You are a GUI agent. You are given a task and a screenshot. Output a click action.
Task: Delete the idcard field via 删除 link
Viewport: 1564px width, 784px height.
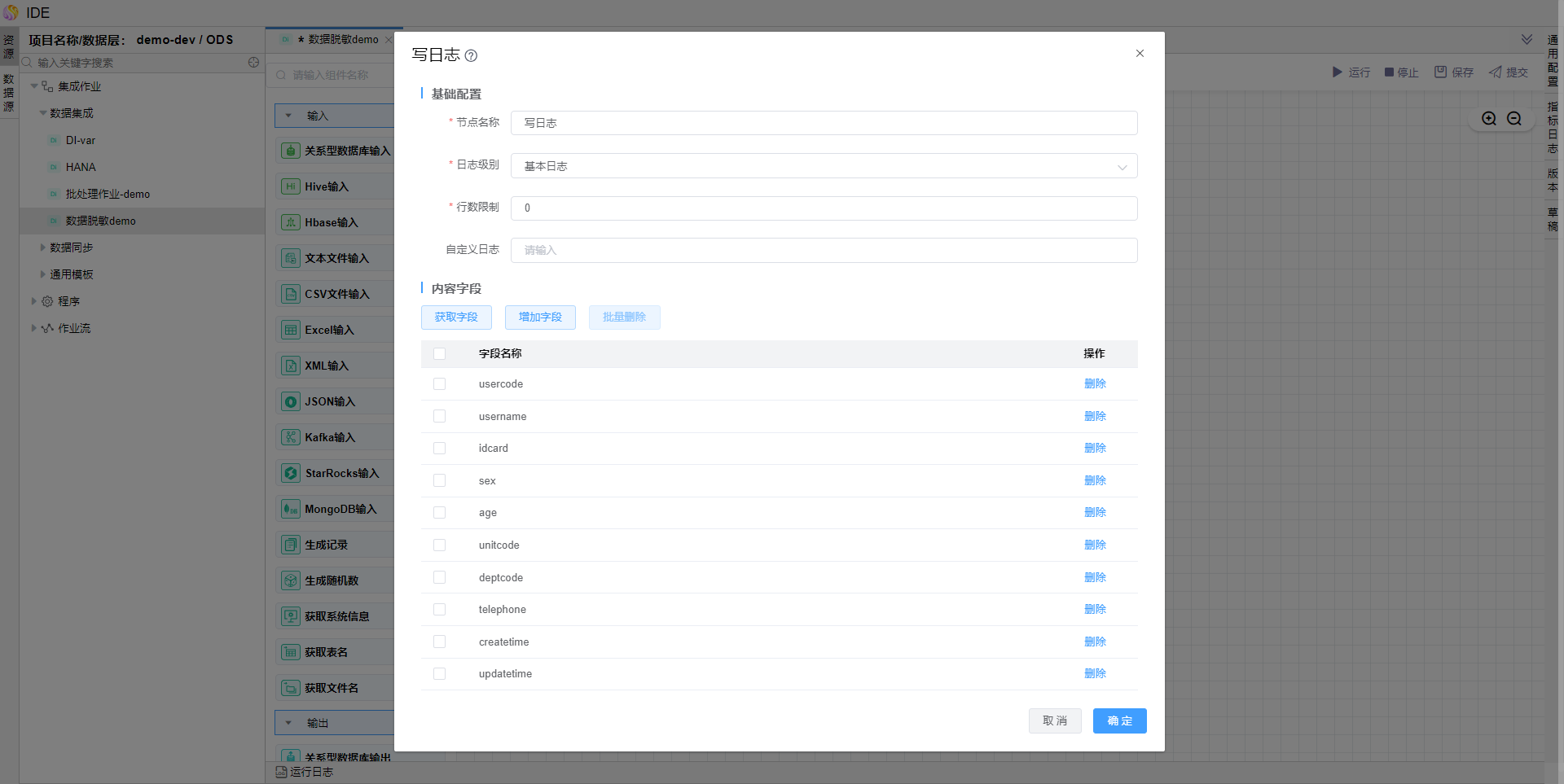(x=1095, y=449)
